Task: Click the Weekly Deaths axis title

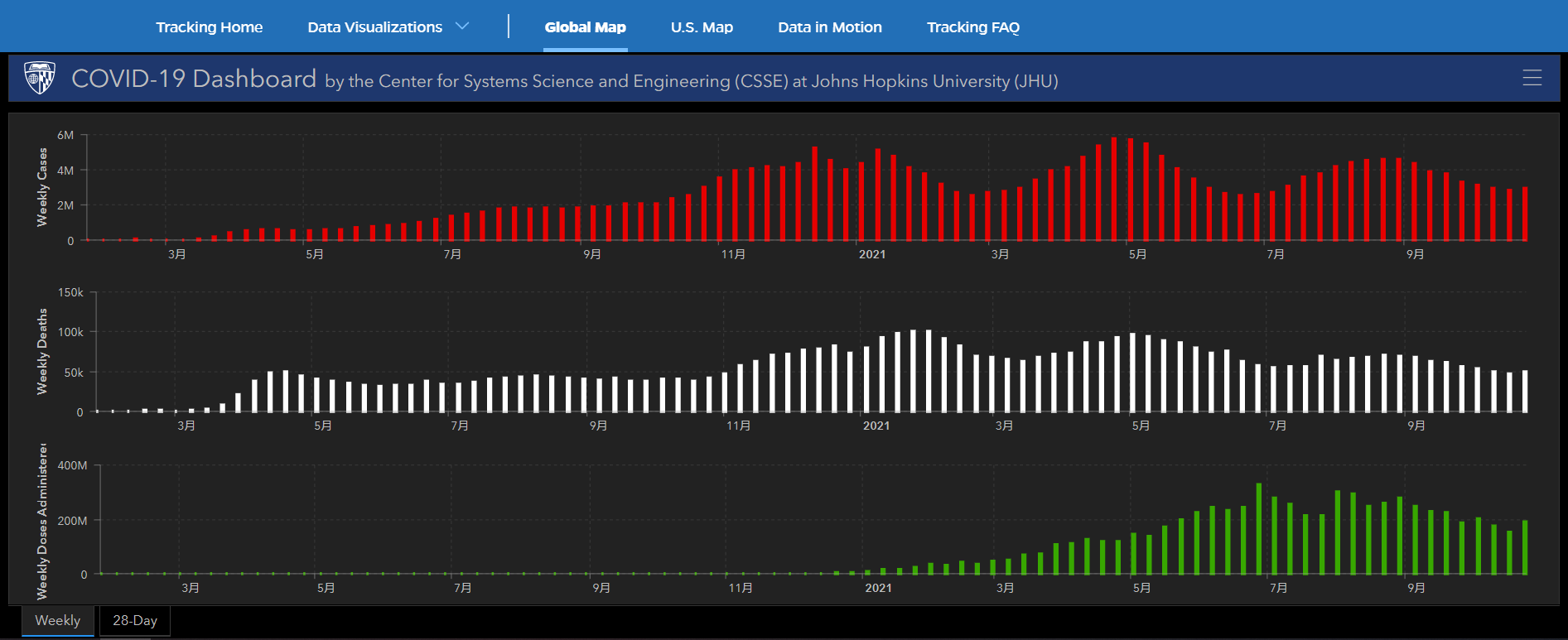Action: [x=42, y=351]
